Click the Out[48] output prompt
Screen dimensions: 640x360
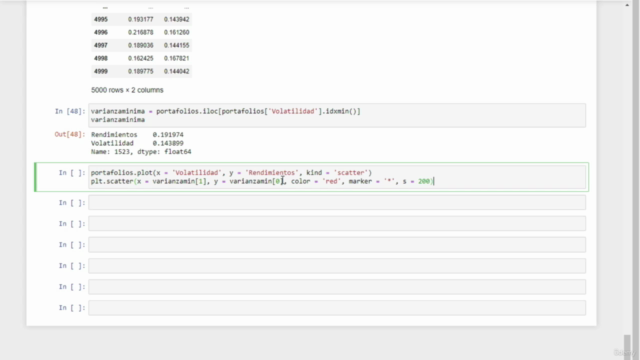click(x=70, y=134)
